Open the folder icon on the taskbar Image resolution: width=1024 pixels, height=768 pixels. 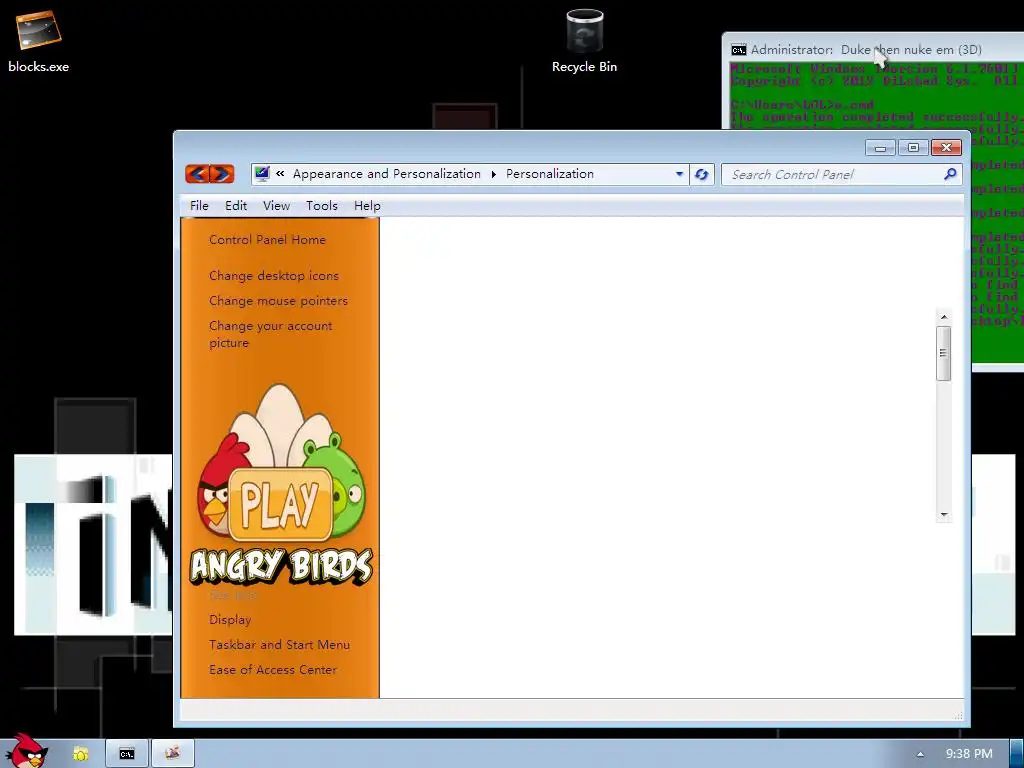(80, 754)
